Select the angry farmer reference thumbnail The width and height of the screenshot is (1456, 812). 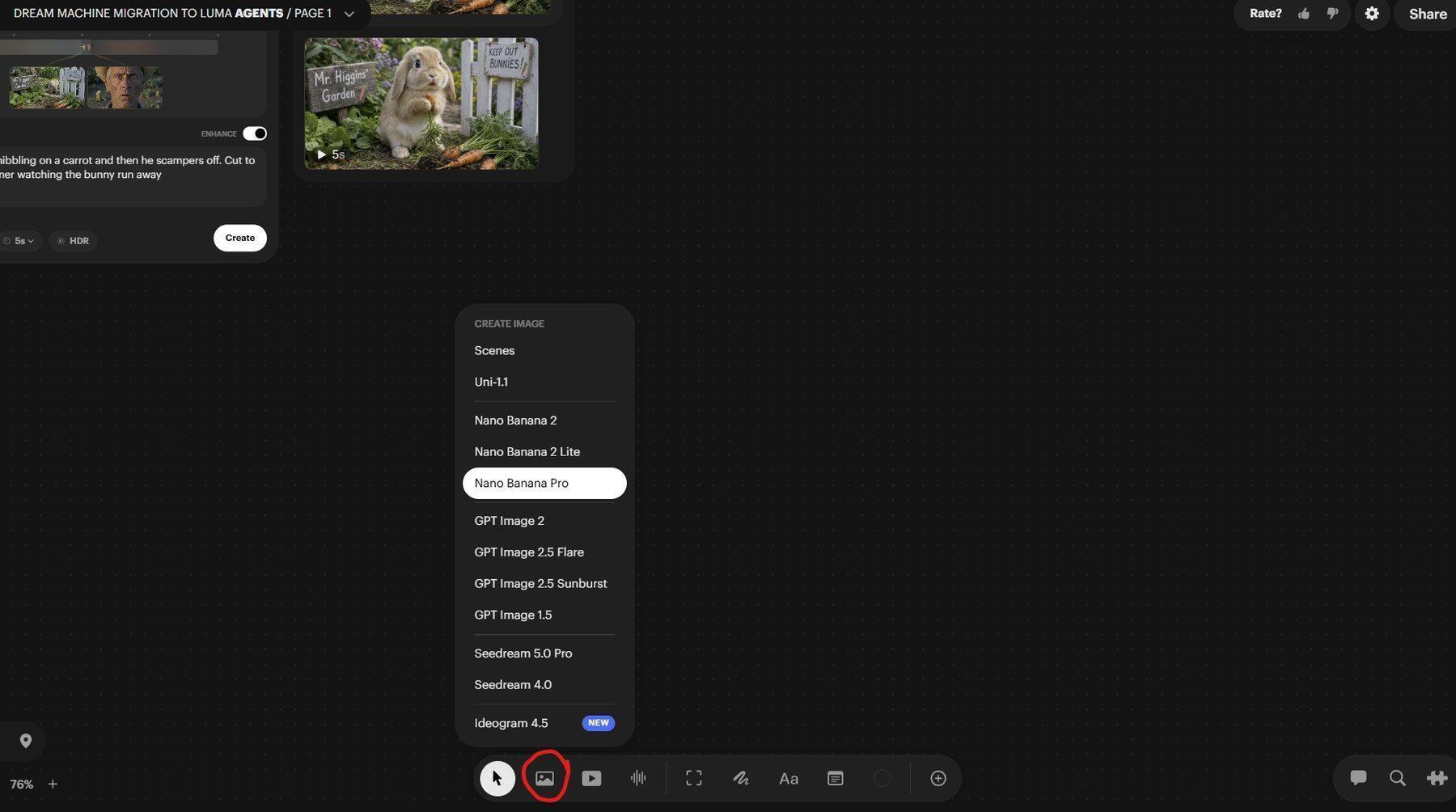click(x=125, y=87)
